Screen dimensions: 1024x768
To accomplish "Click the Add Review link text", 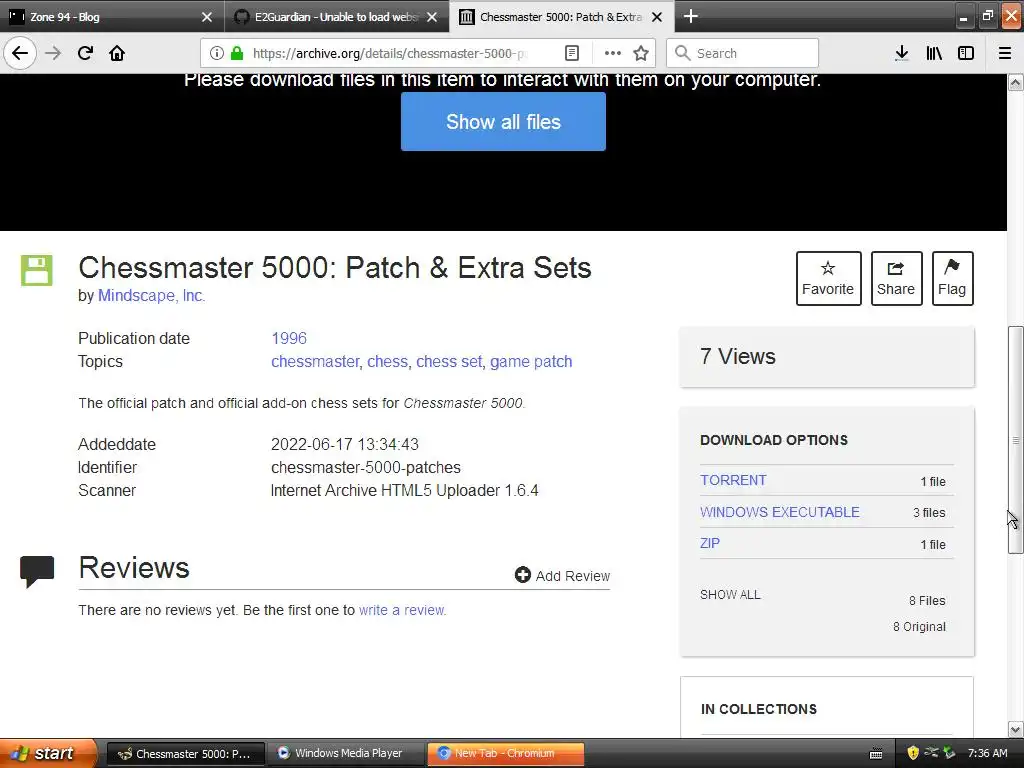I will (x=573, y=576).
